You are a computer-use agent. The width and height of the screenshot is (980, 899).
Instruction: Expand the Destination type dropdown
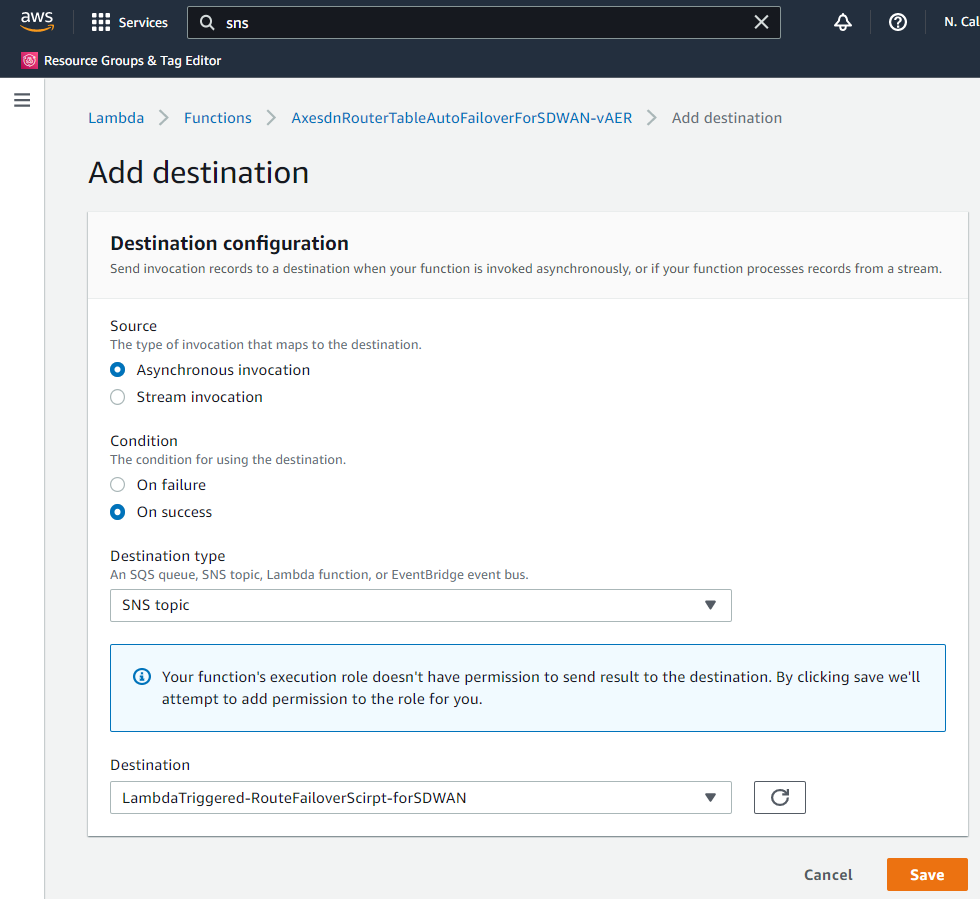(420, 605)
